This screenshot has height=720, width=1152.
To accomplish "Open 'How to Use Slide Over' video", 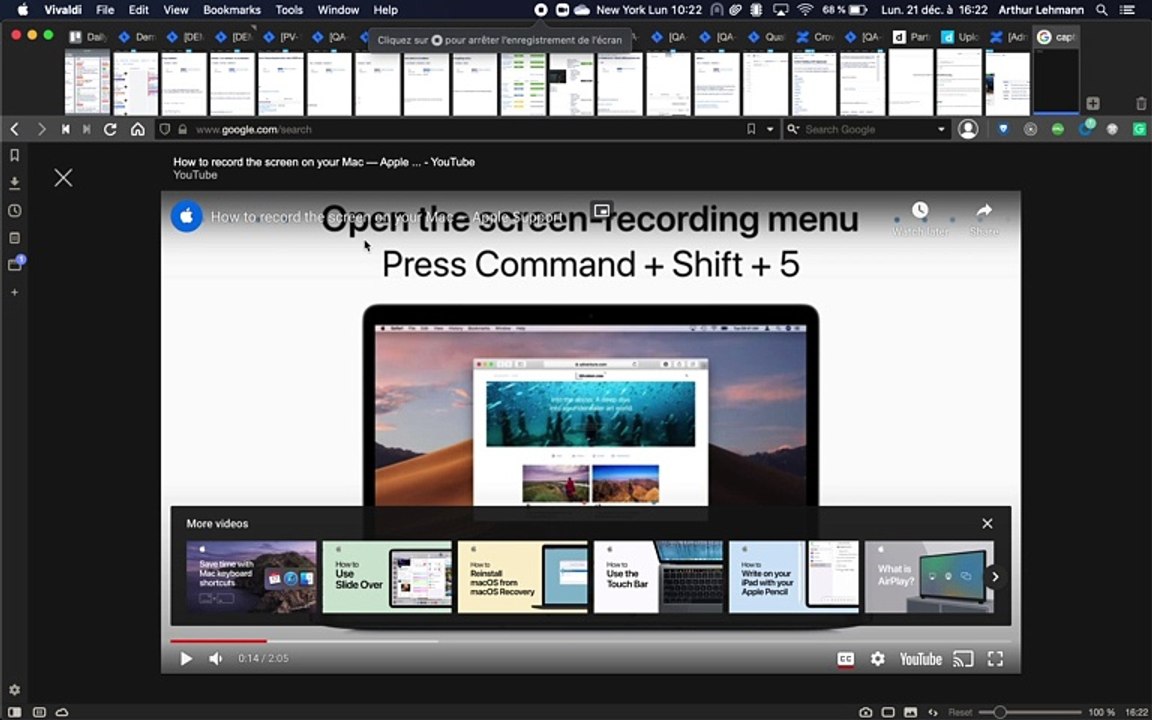I will tap(387, 577).
